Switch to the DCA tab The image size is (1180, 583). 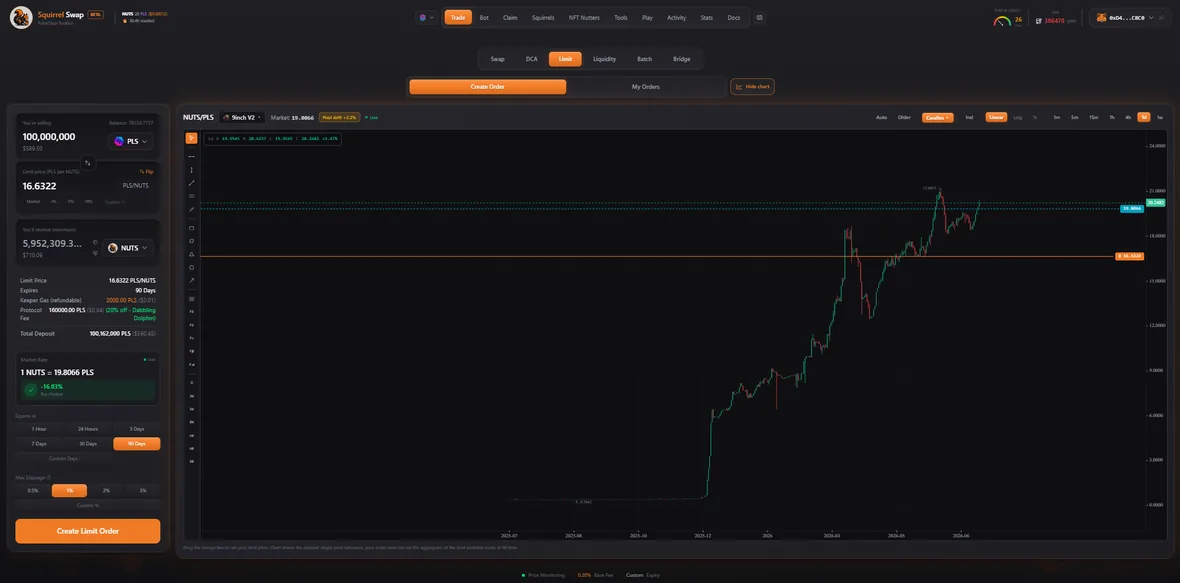[531, 59]
